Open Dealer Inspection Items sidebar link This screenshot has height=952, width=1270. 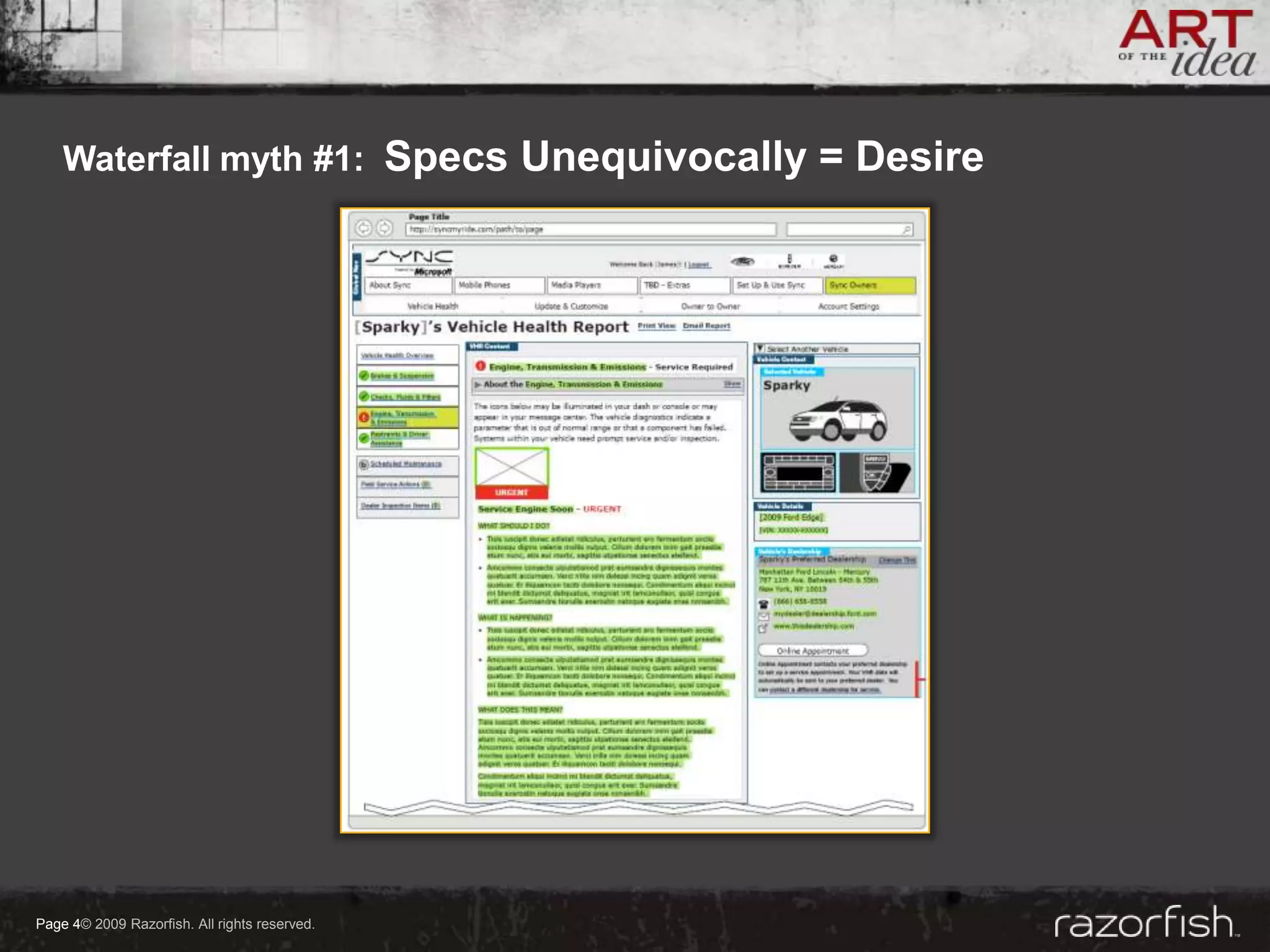coord(400,506)
